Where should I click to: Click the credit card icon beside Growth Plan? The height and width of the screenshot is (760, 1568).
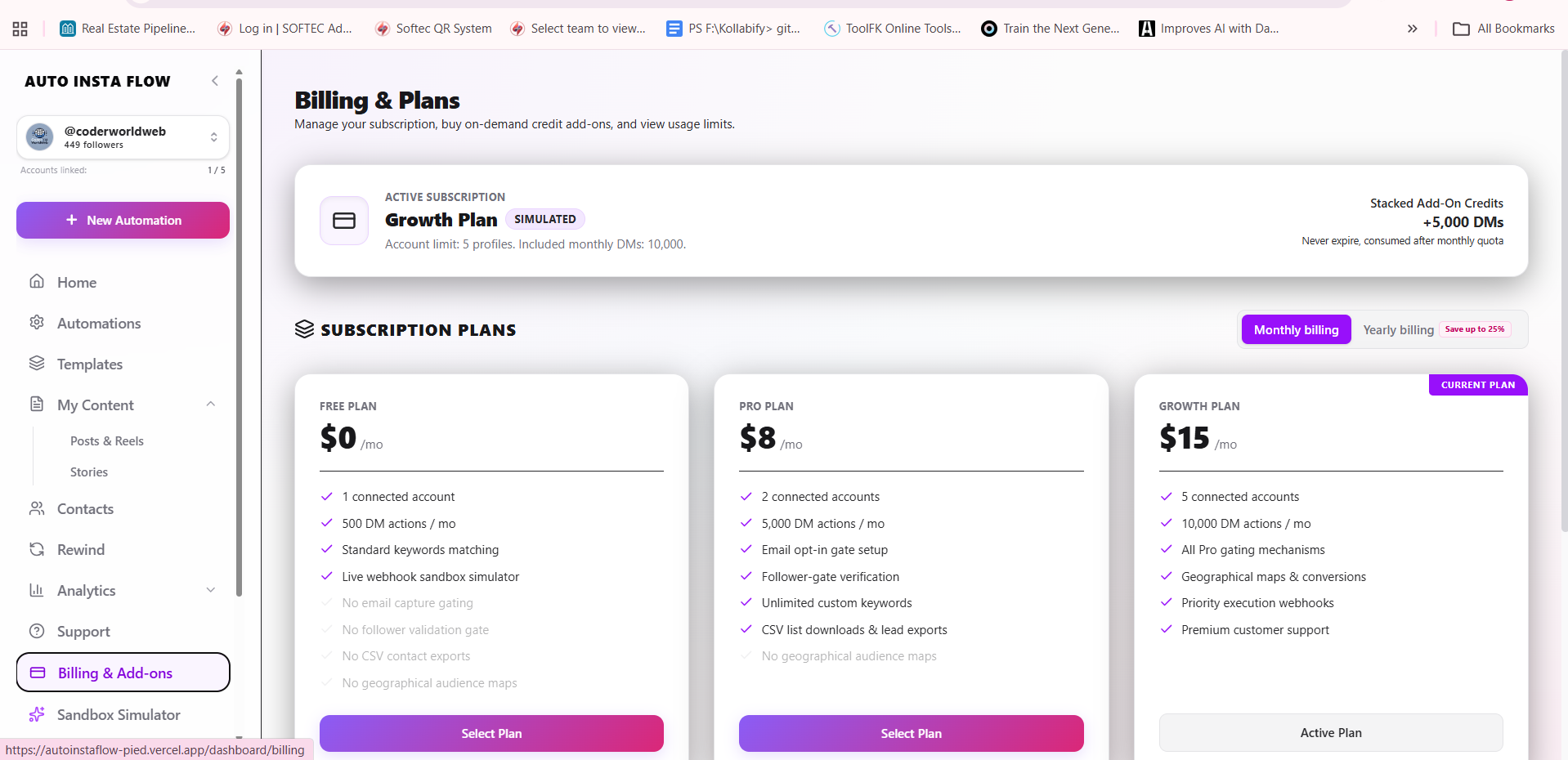[344, 221]
